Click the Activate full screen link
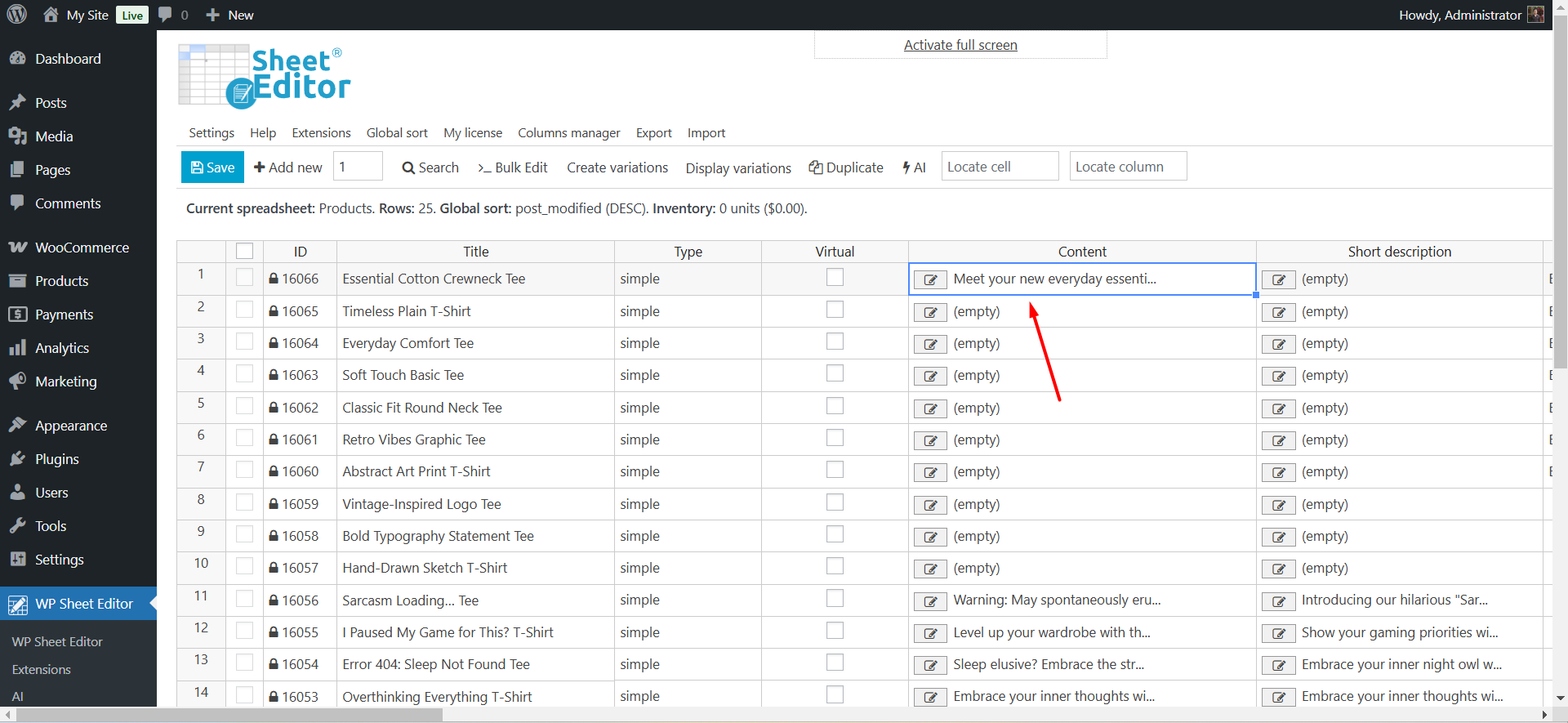1568x723 pixels. click(x=960, y=45)
